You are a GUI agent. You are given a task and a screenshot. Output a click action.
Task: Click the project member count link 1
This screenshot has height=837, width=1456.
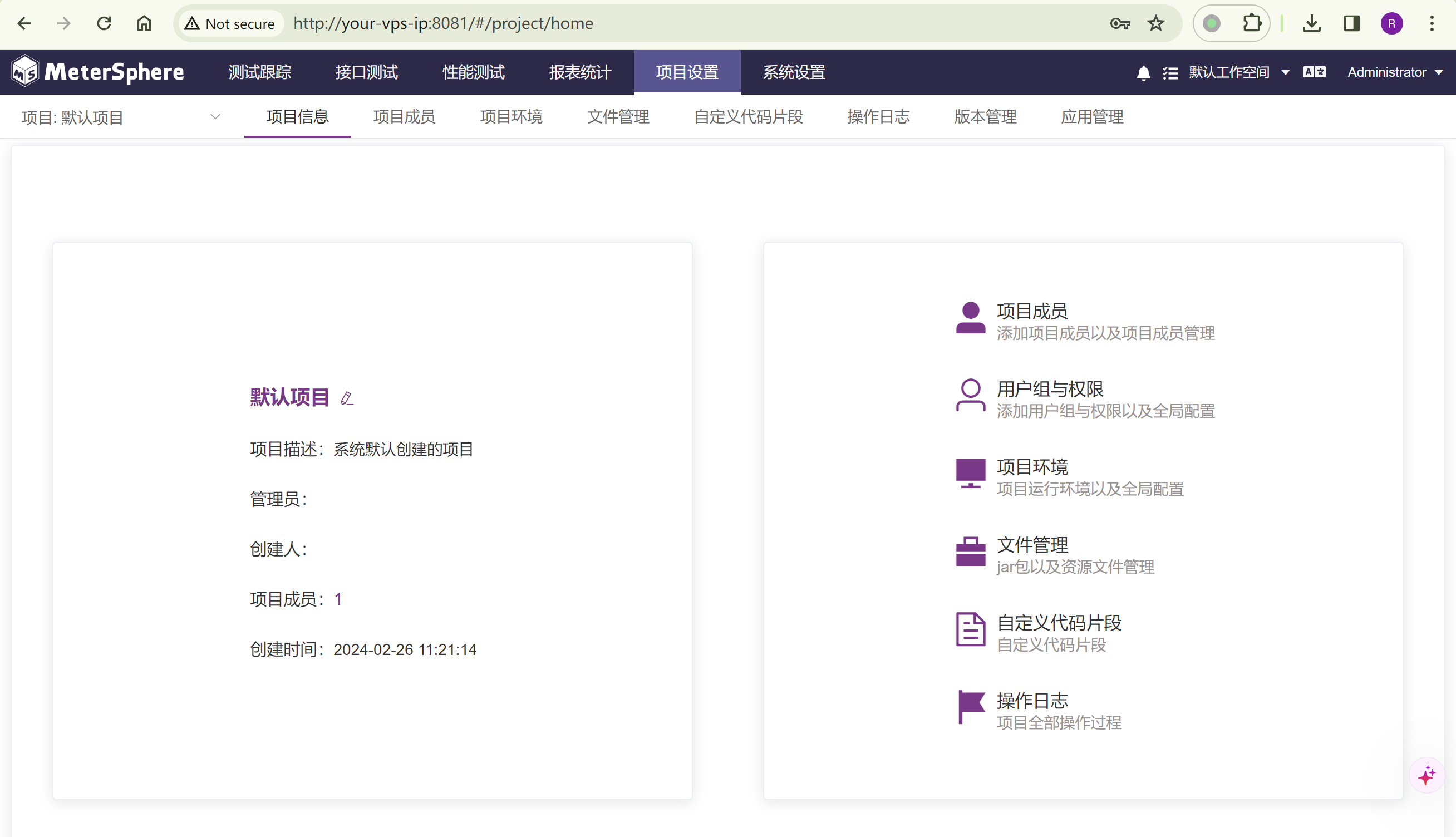[x=338, y=599]
